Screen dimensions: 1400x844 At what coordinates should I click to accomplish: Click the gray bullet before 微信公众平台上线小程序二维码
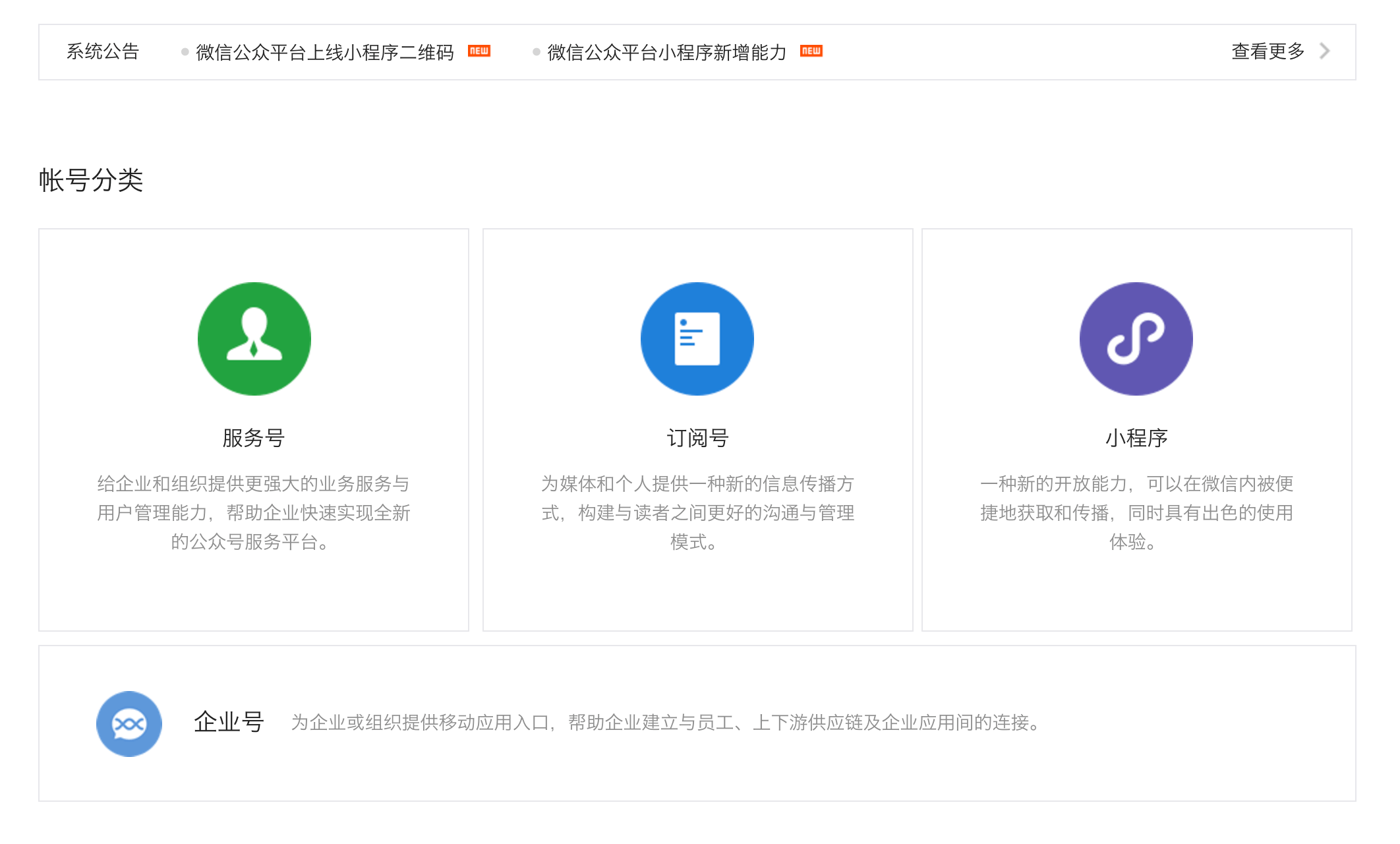pyautogui.click(x=185, y=51)
